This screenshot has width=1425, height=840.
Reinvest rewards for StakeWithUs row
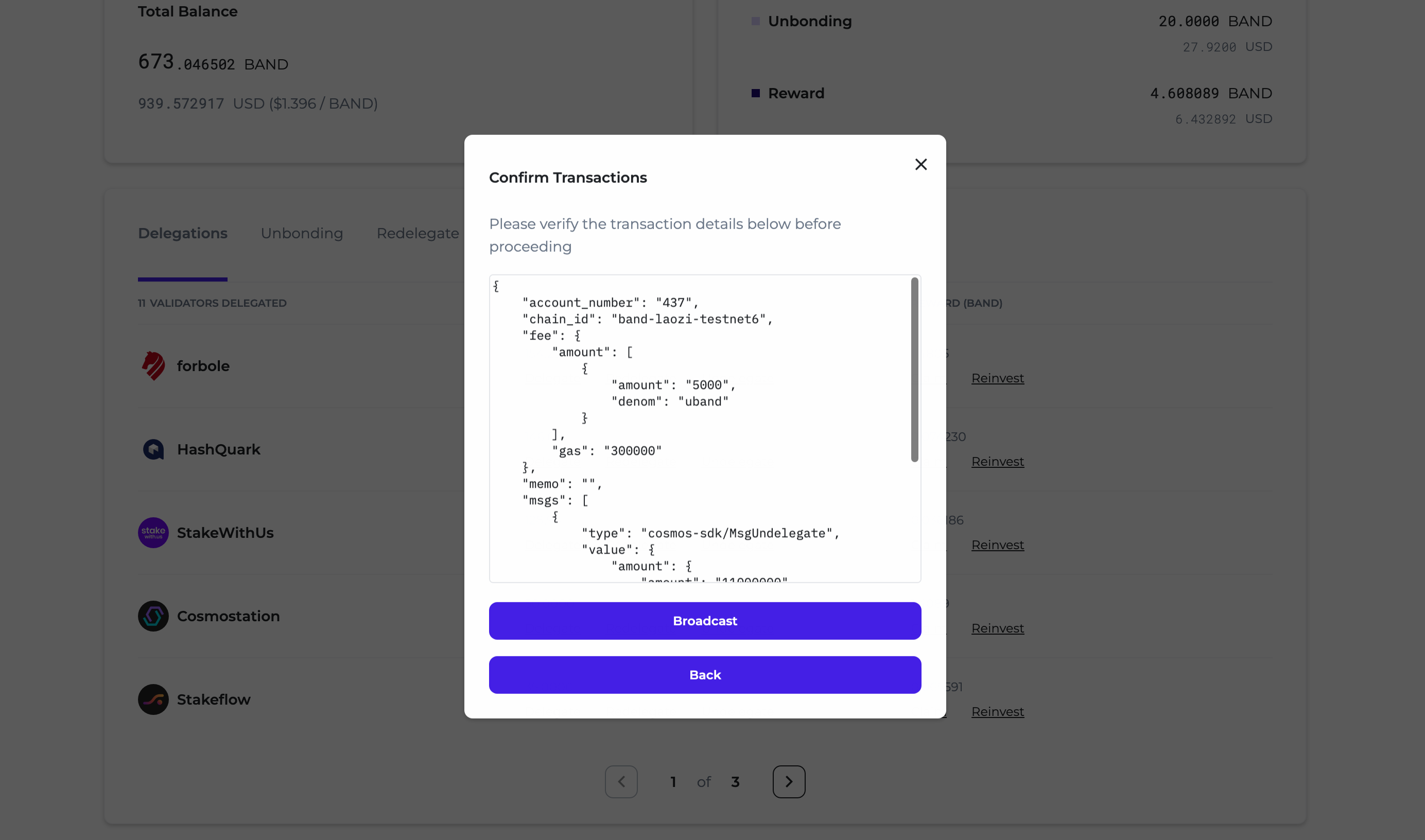coord(998,545)
